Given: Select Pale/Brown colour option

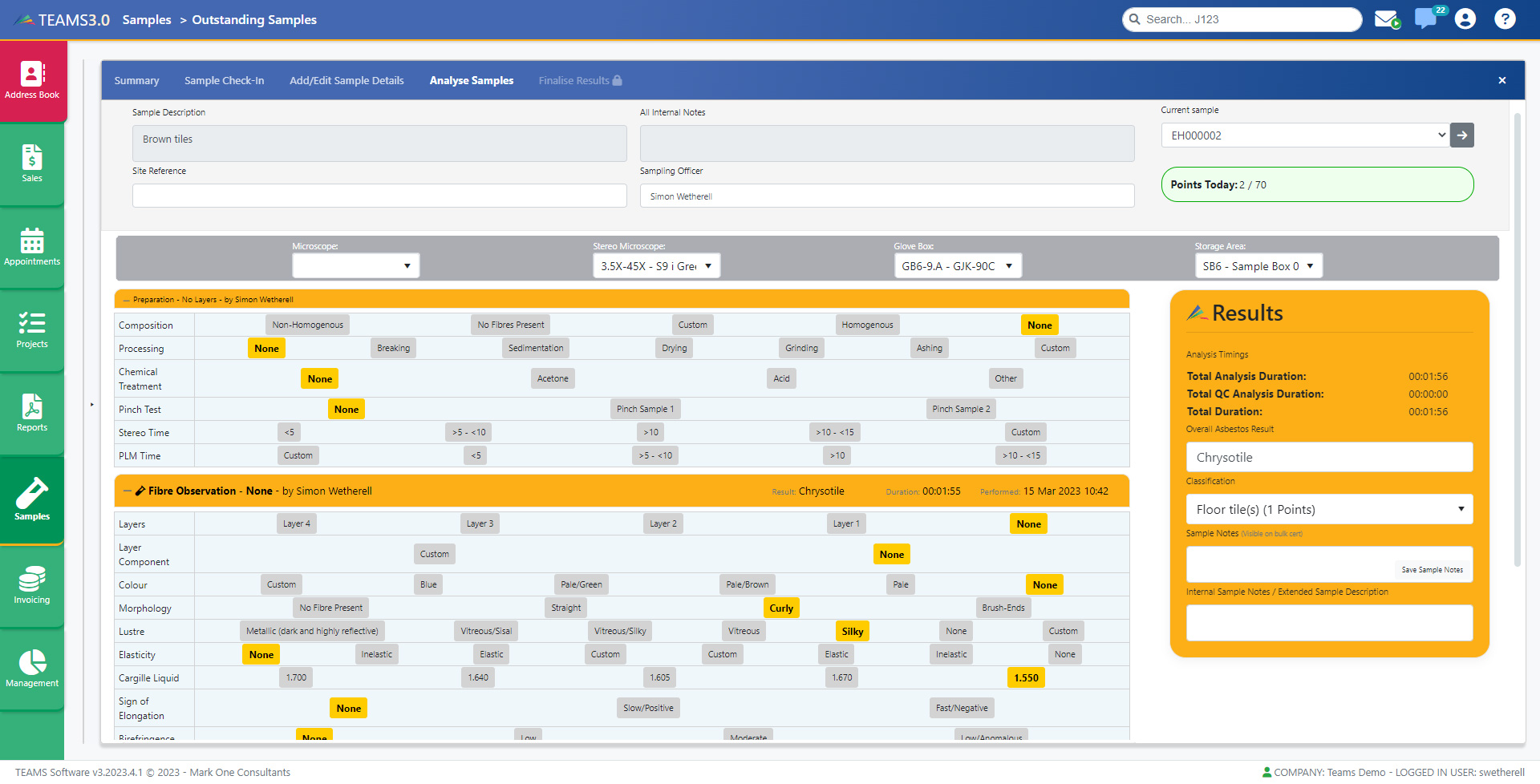Looking at the screenshot, I should [x=747, y=584].
